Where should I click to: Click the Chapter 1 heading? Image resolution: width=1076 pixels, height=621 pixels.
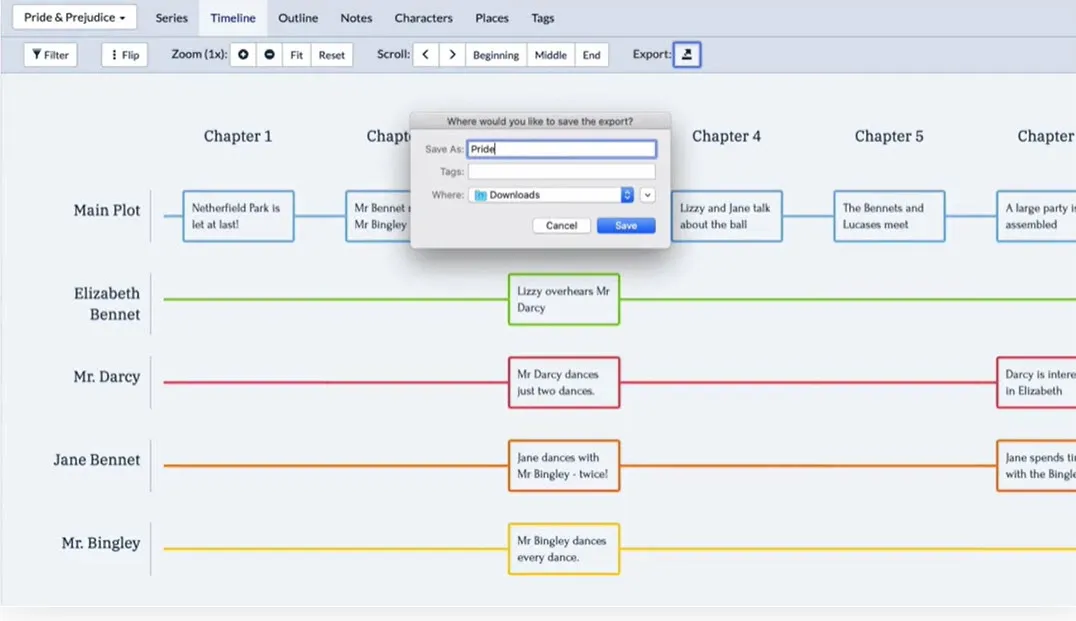coord(238,136)
